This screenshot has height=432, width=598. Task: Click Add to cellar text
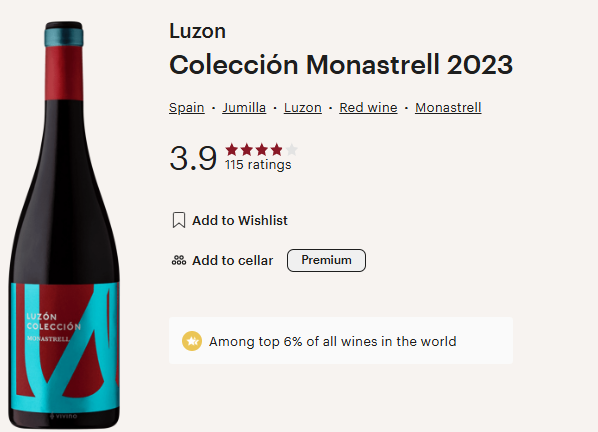click(233, 260)
